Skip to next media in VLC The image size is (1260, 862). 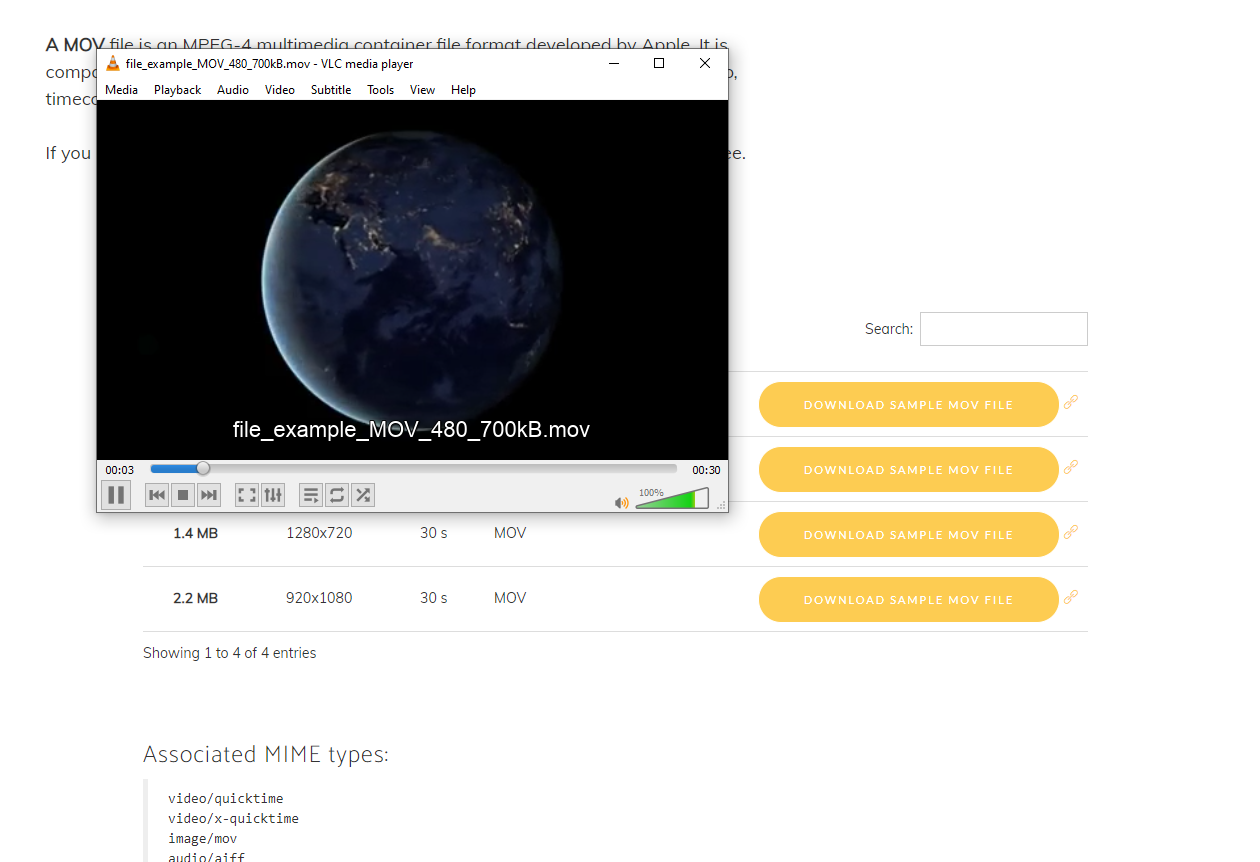pos(209,494)
